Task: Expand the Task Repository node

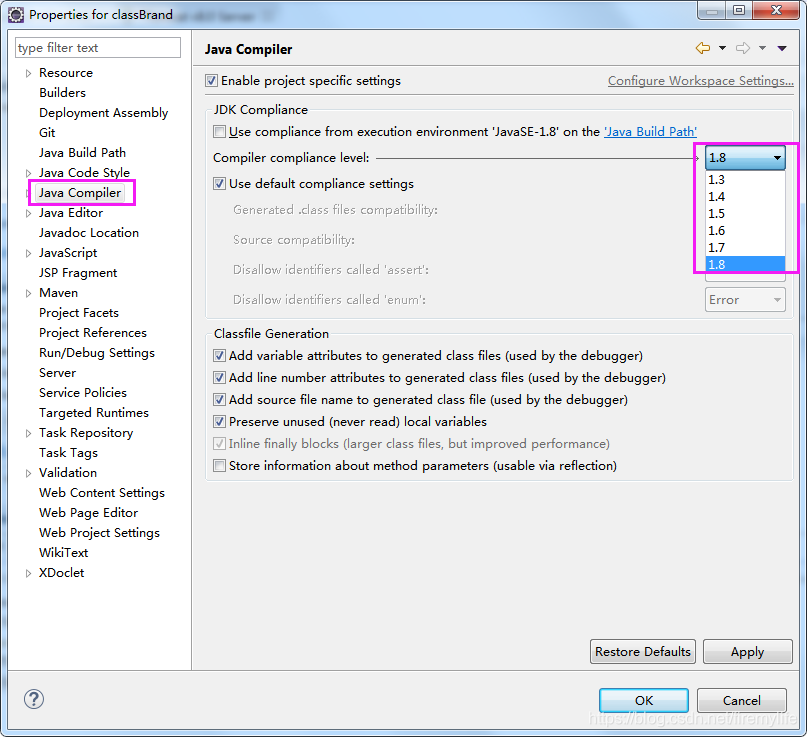Action: tap(28, 433)
